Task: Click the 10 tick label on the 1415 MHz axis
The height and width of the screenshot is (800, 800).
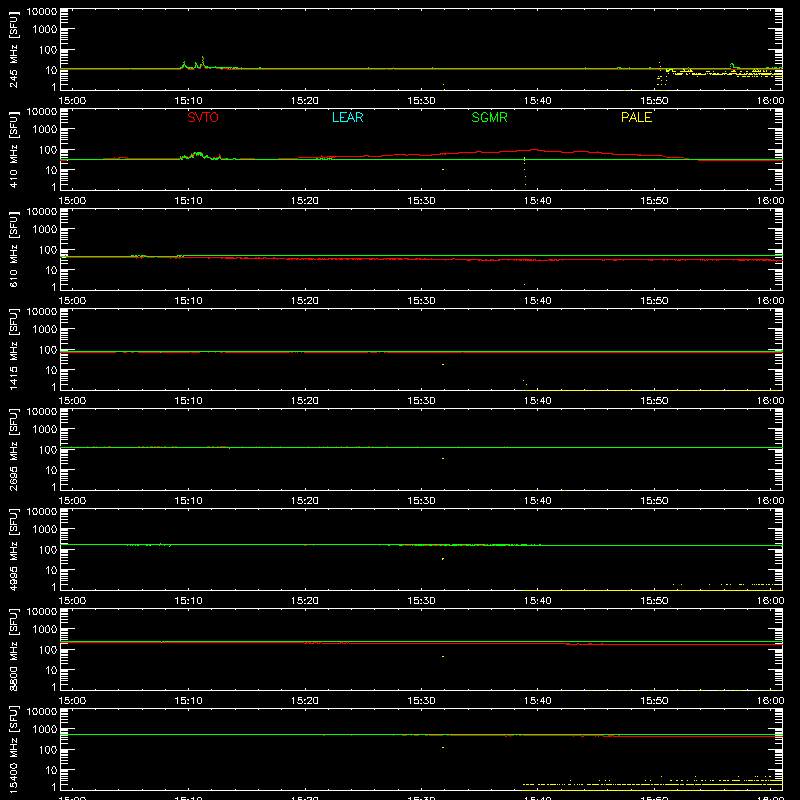Action: click(x=51, y=370)
